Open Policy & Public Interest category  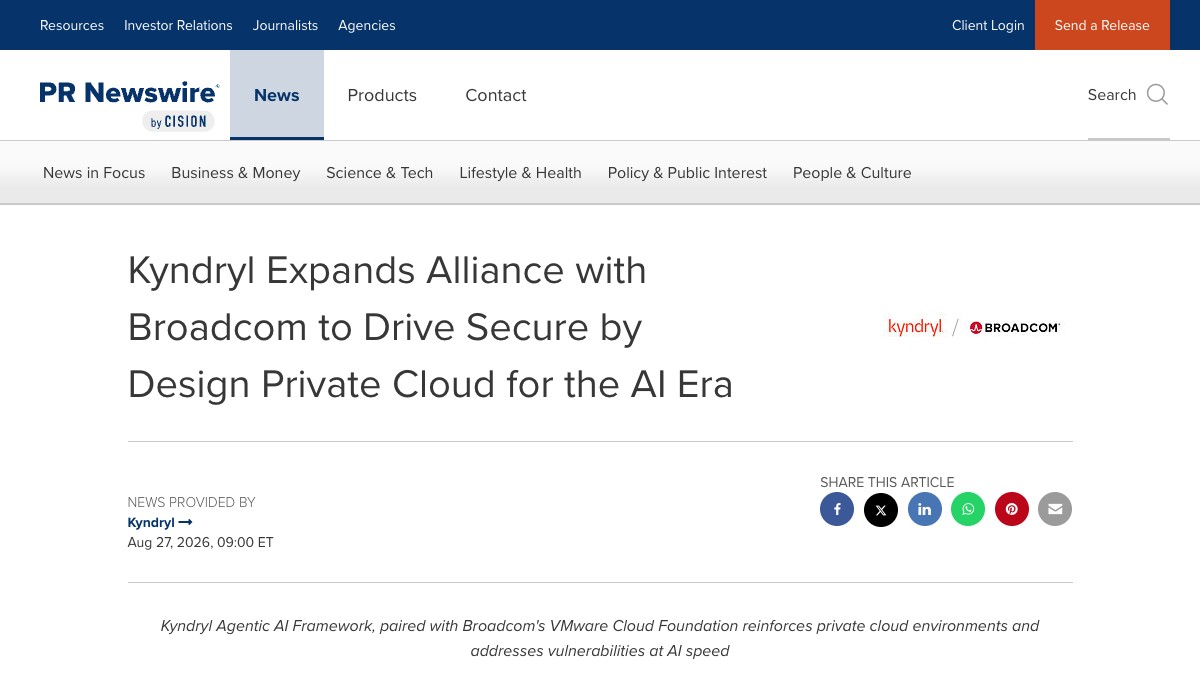(x=687, y=173)
